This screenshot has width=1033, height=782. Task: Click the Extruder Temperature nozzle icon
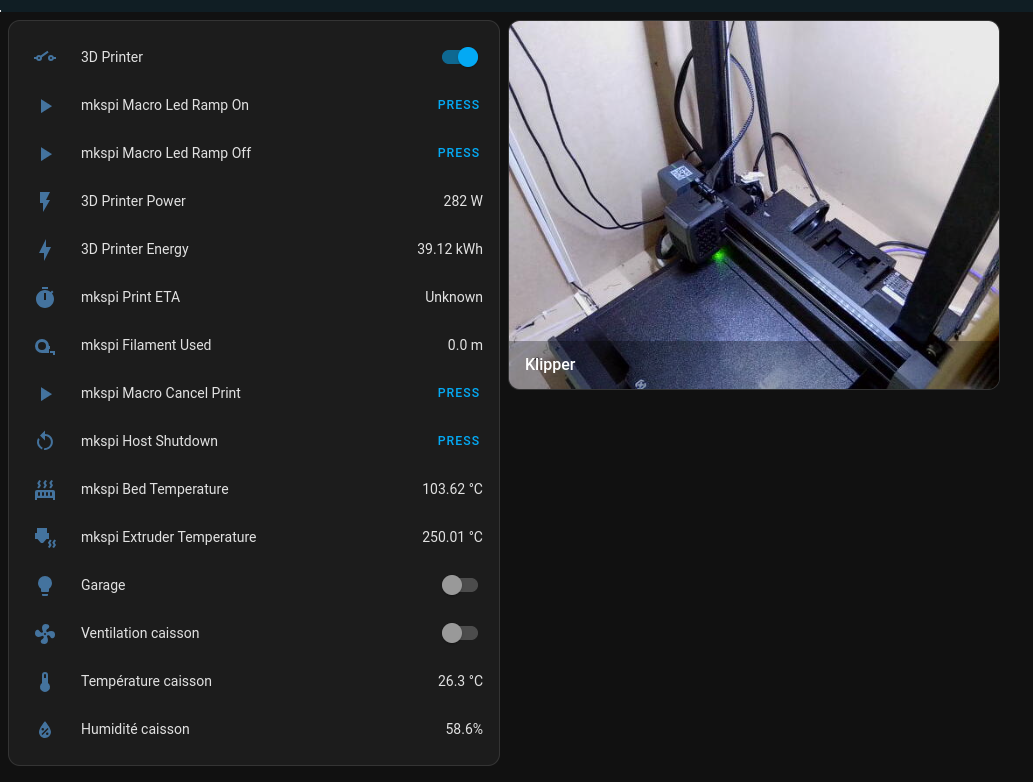[45, 538]
